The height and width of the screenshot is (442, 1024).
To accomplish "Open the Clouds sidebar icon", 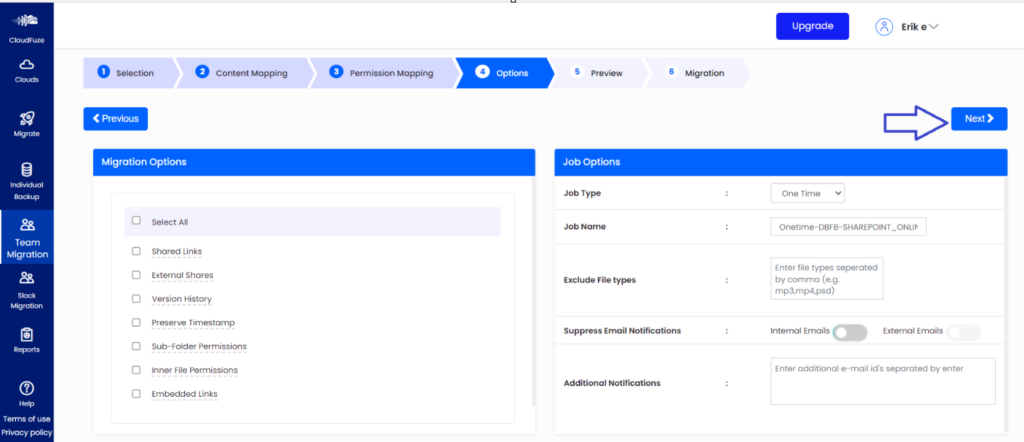I will click(x=27, y=67).
